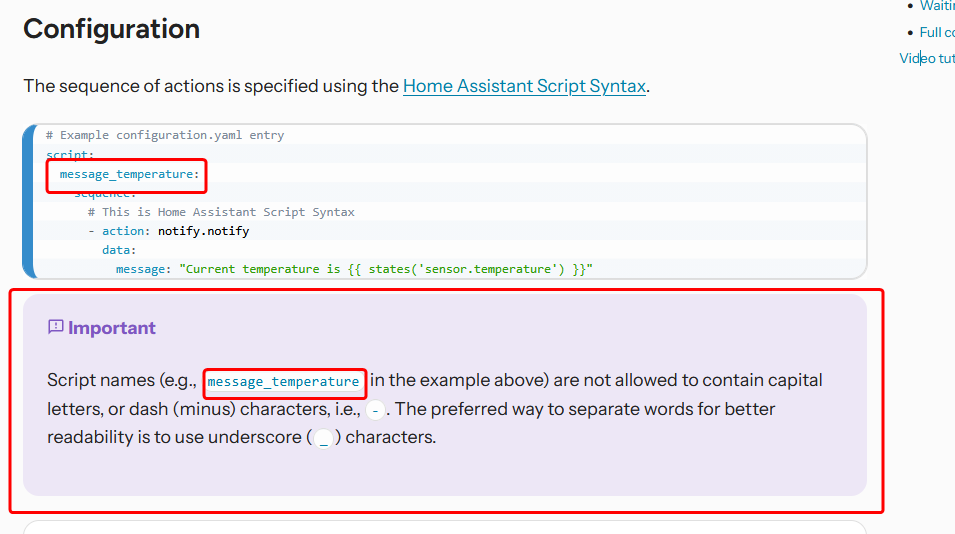Click the blue left border of code block
This screenshot has width=955, height=534.
tap(29, 201)
